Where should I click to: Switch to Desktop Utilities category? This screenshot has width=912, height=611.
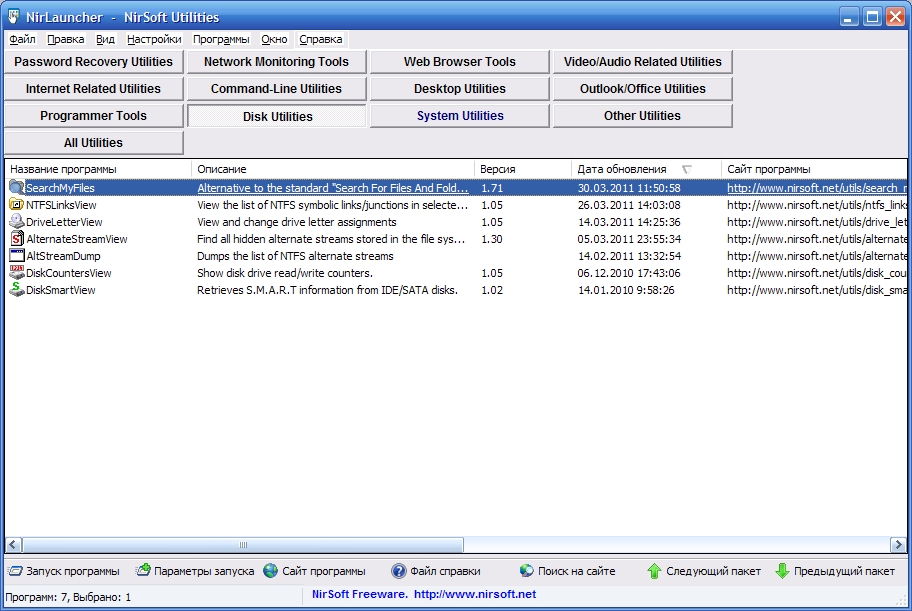point(459,88)
